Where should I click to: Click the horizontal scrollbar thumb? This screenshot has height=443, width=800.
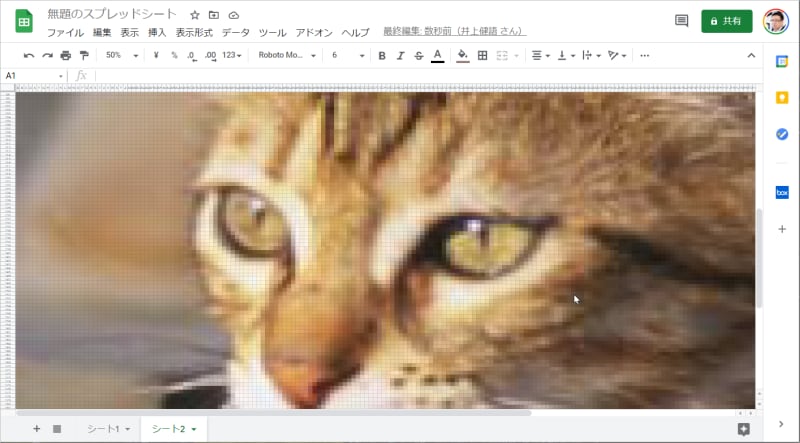[273, 413]
